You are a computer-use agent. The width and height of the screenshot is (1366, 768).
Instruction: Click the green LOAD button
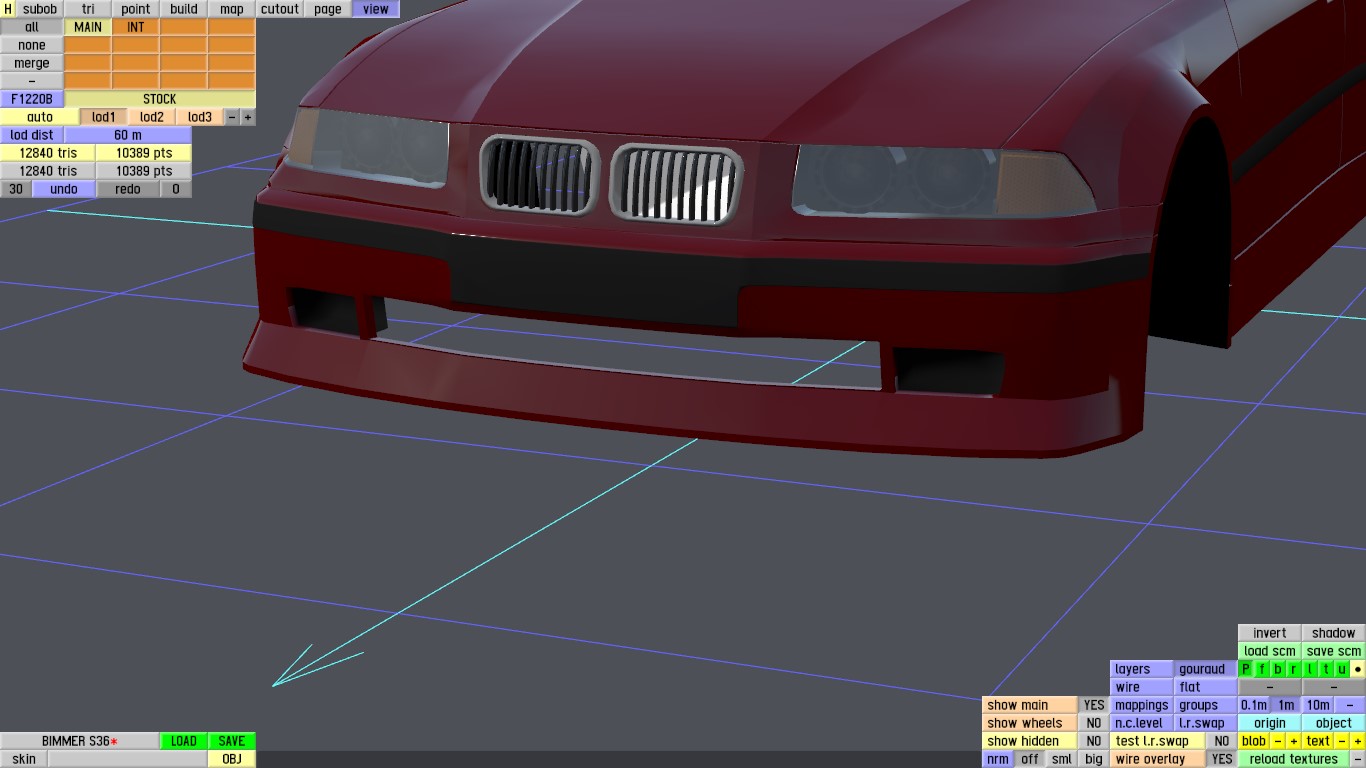click(x=184, y=741)
